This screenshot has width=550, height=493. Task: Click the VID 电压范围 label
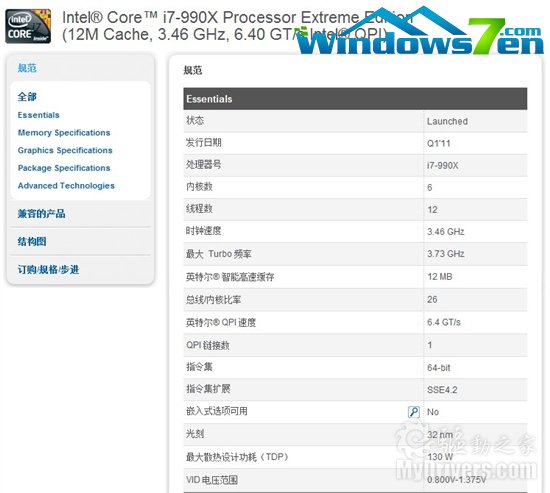(212, 480)
